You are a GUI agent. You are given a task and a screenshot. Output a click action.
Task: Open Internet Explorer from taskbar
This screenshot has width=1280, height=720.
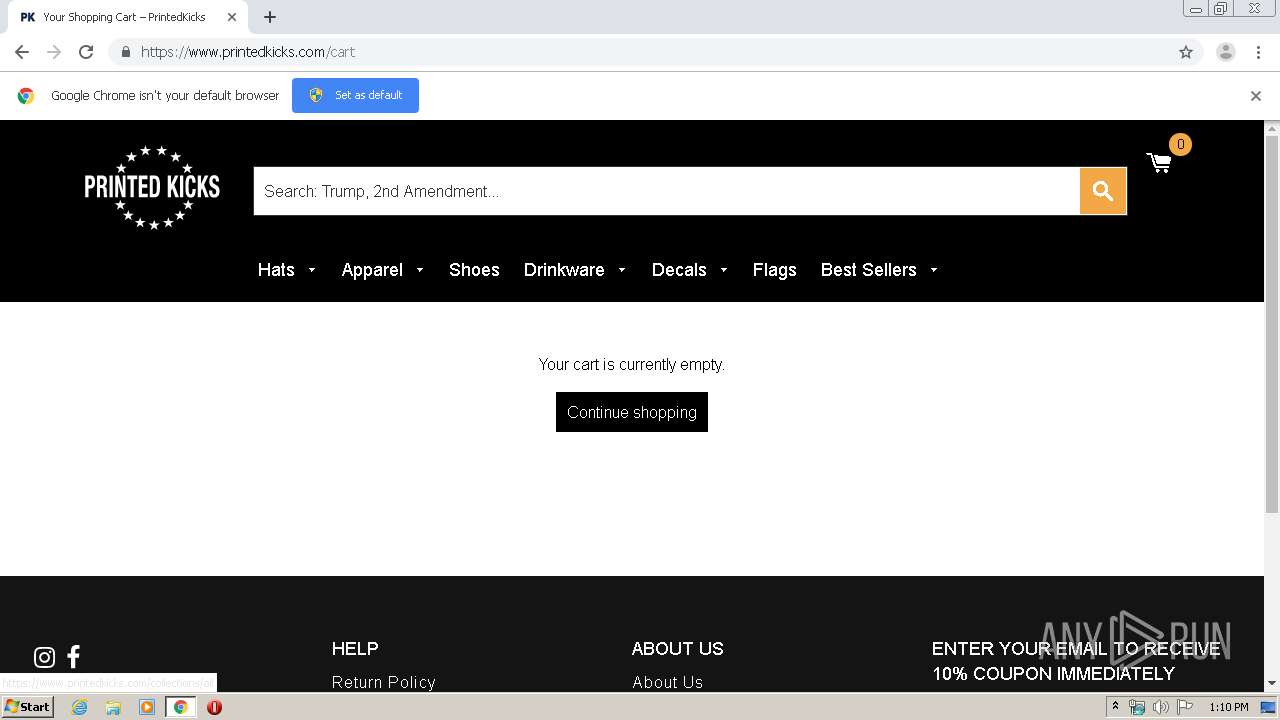(x=79, y=707)
